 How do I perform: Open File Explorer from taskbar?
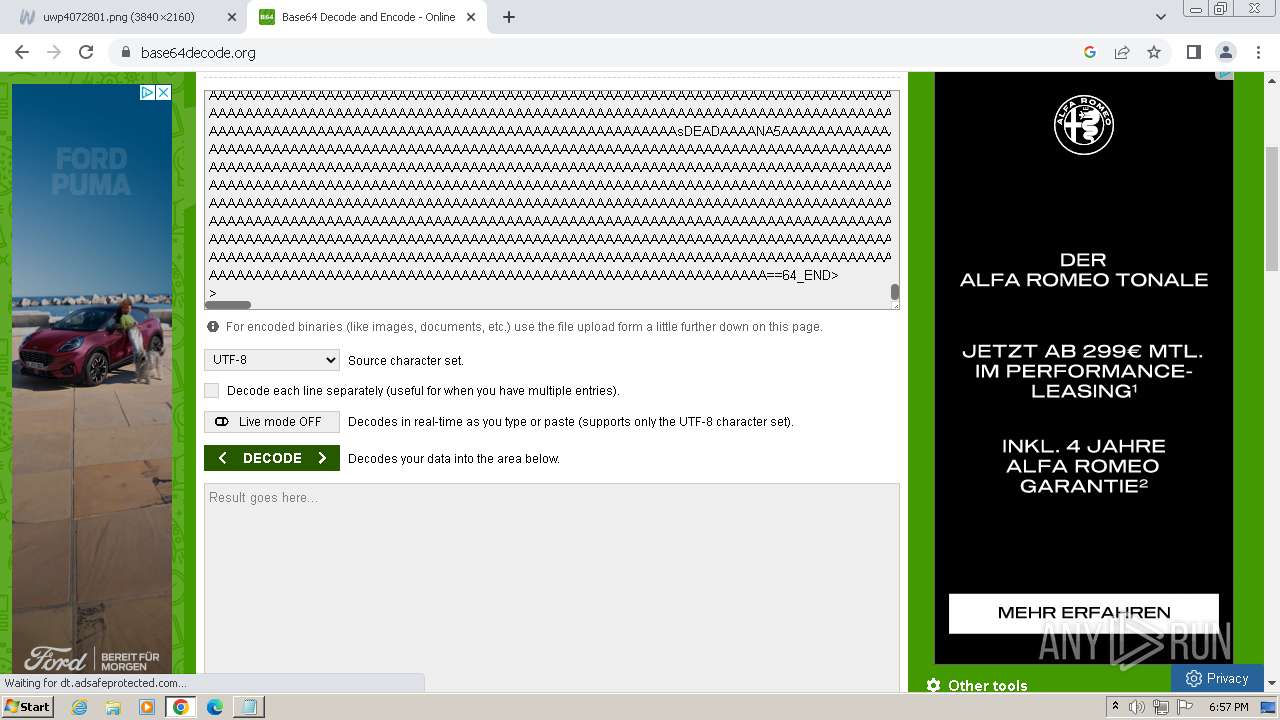point(113,707)
